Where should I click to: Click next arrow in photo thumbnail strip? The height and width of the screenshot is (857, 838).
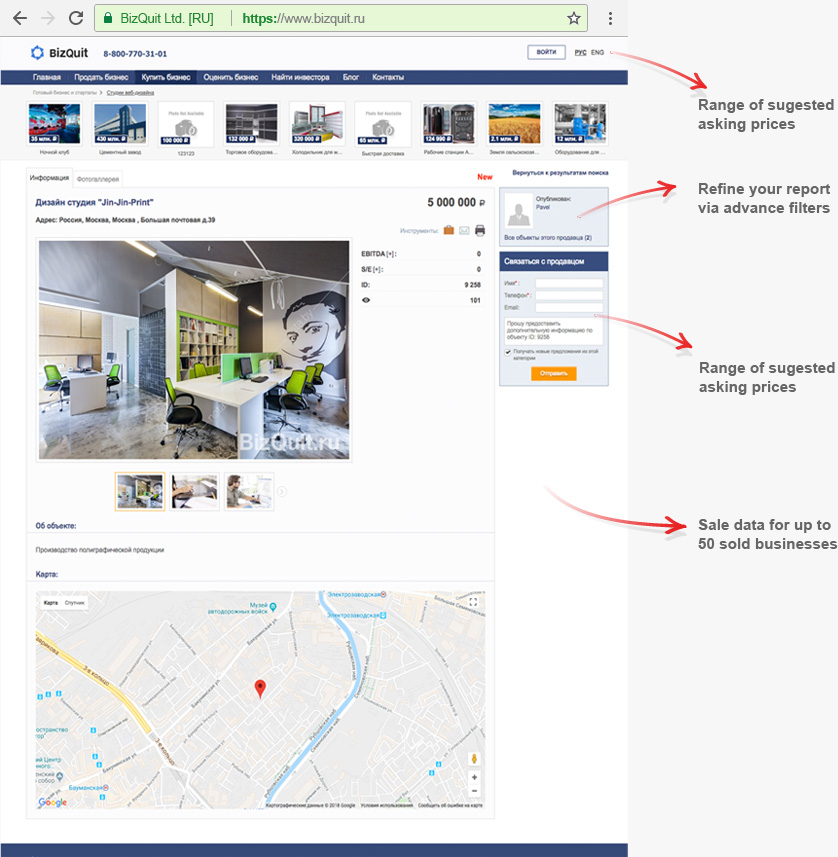pos(282,491)
